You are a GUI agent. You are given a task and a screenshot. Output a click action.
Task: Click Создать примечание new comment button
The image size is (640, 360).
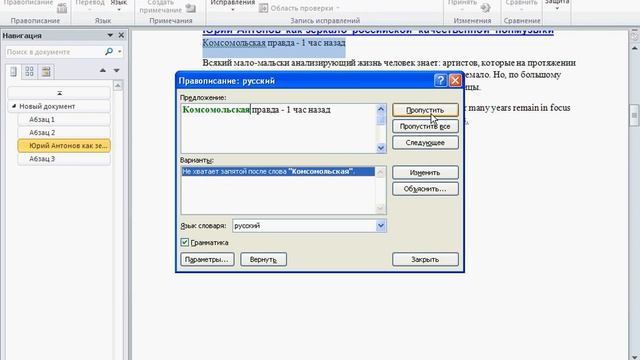coord(167,7)
